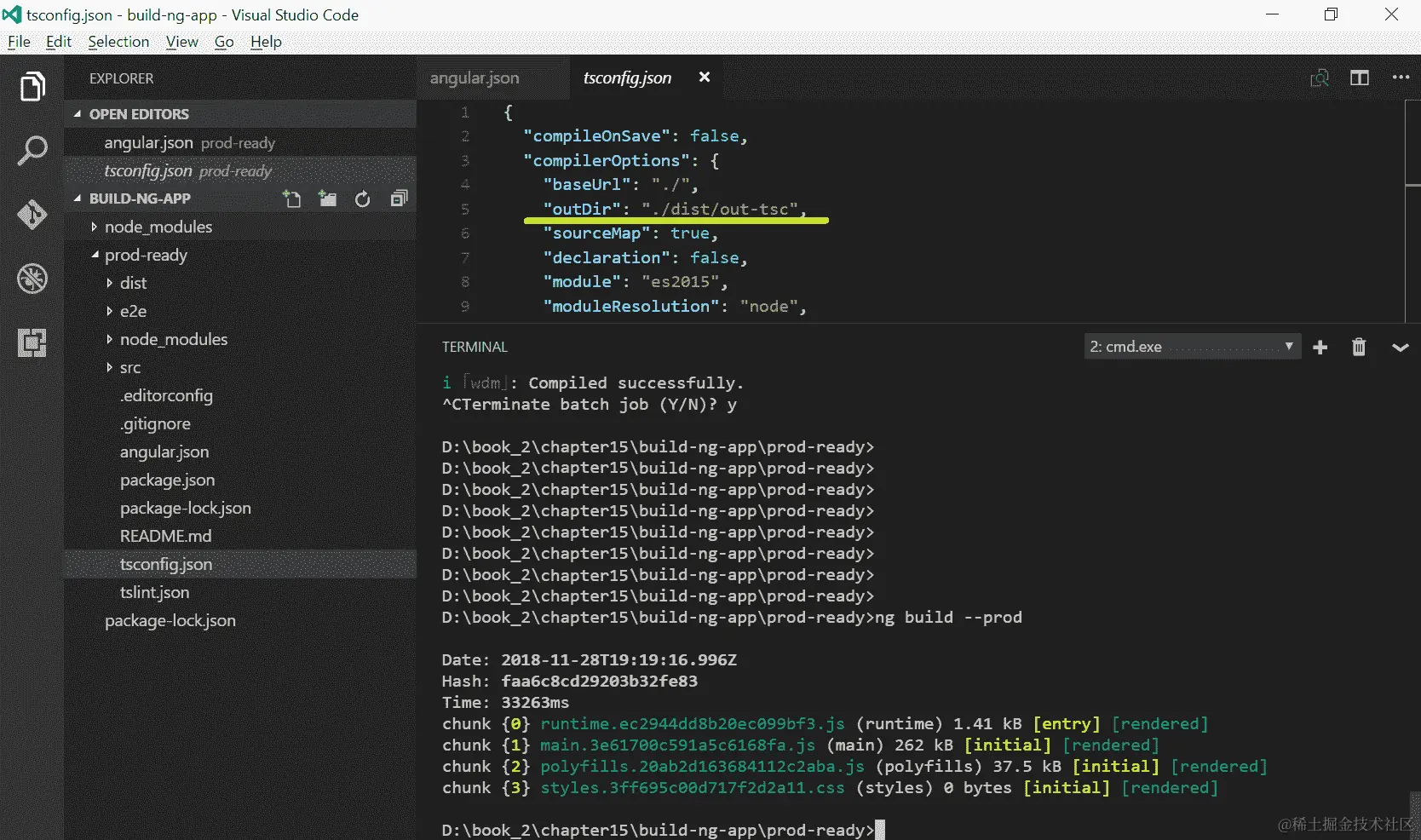Add a new terminal instance
This screenshot has width=1421, height=840.
(x=1320, y=347)
